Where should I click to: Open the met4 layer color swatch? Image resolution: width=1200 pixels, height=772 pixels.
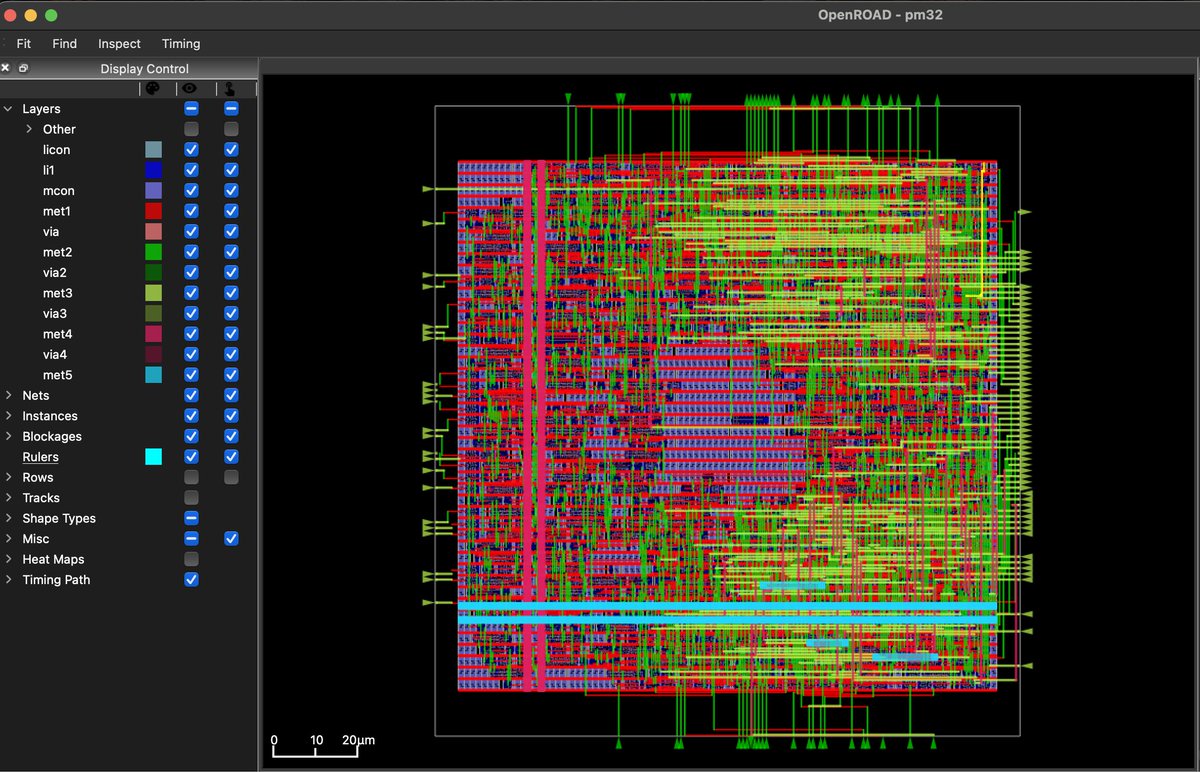pos(153,334)
